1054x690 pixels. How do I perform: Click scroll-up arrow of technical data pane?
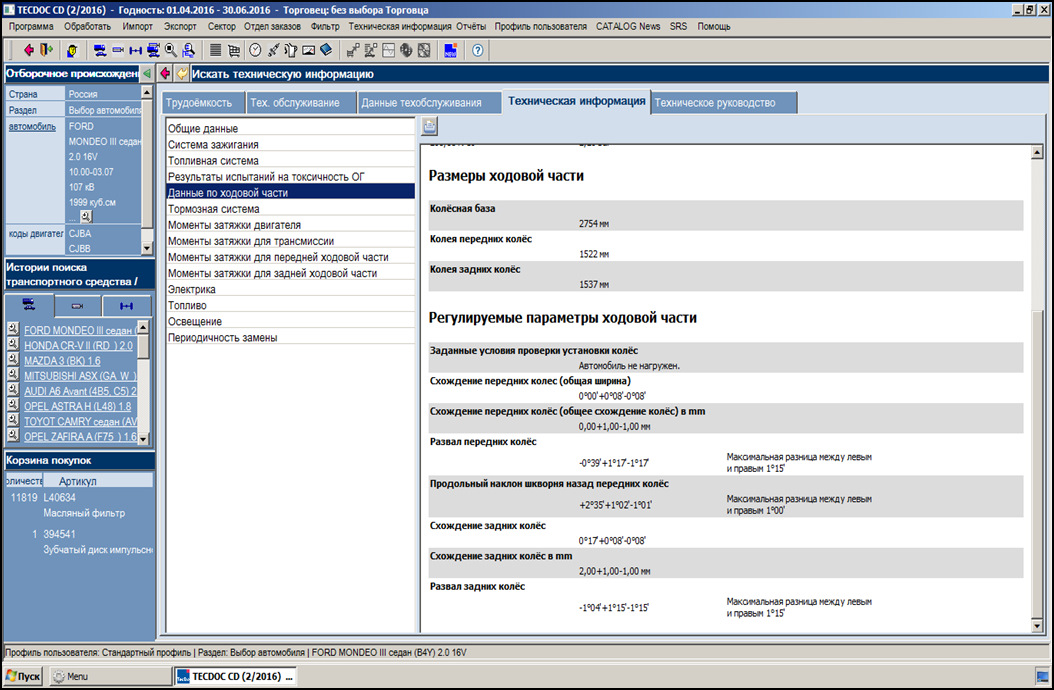pos(1037,153)
